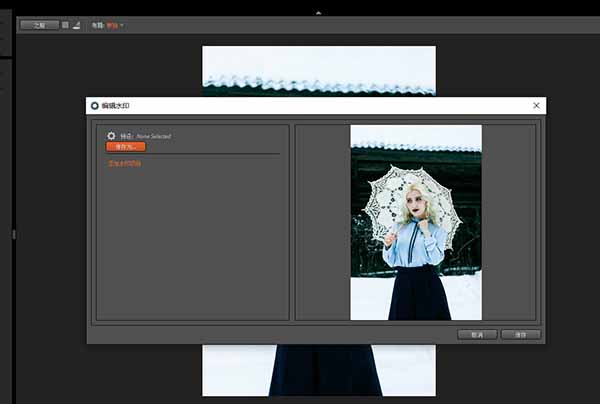Click the 编辑水印 dialog title bar

300,105
